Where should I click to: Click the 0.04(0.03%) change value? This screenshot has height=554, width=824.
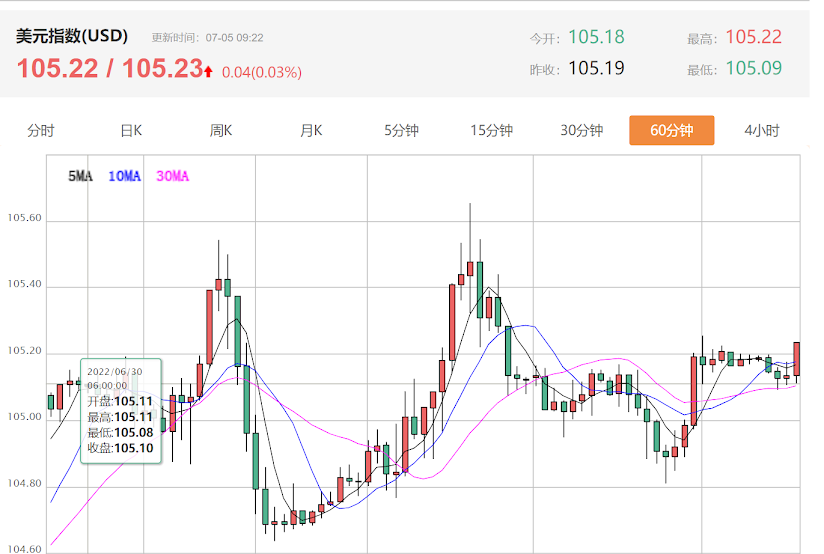tap(262, 72)
